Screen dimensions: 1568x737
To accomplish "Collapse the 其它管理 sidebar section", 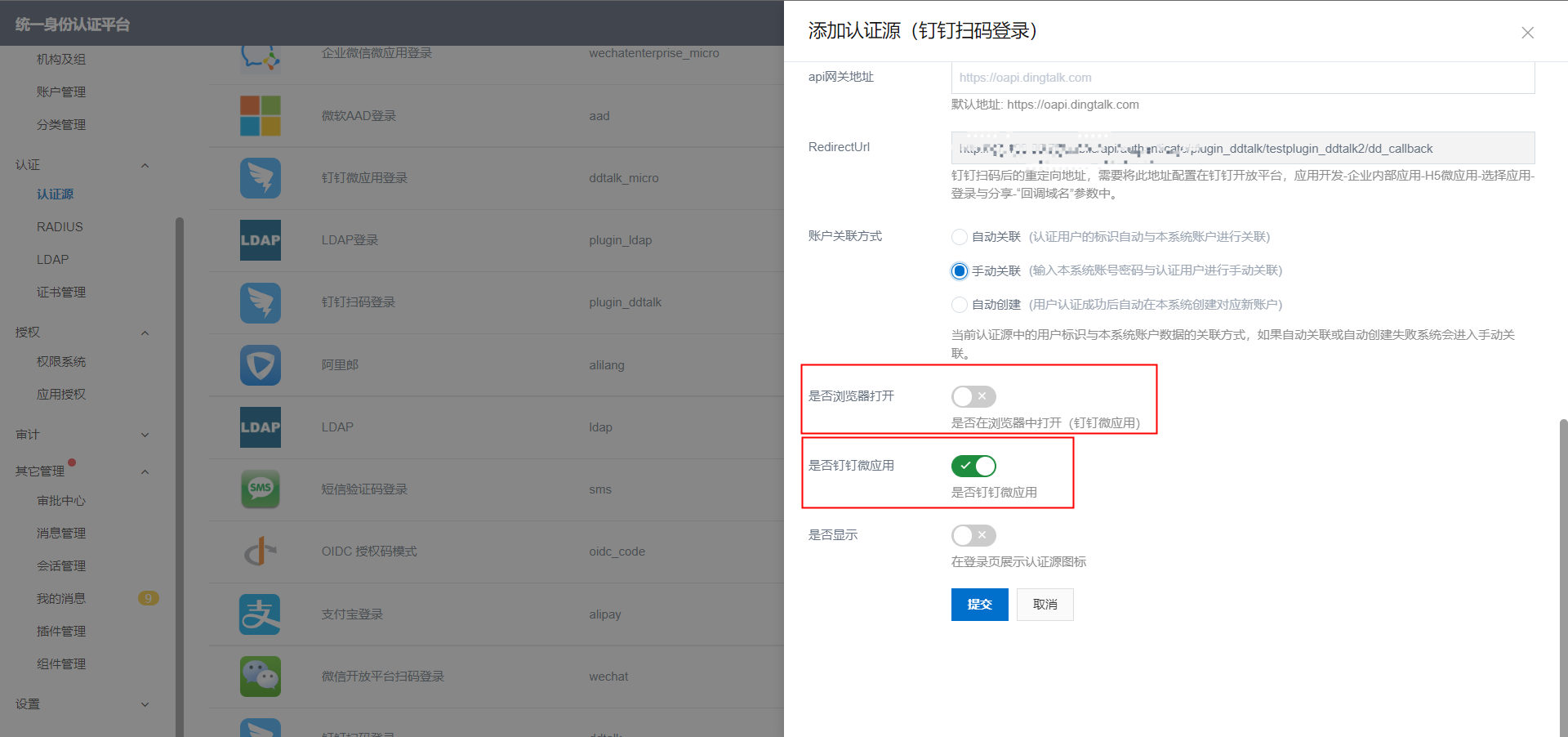I will coord(145,471).
